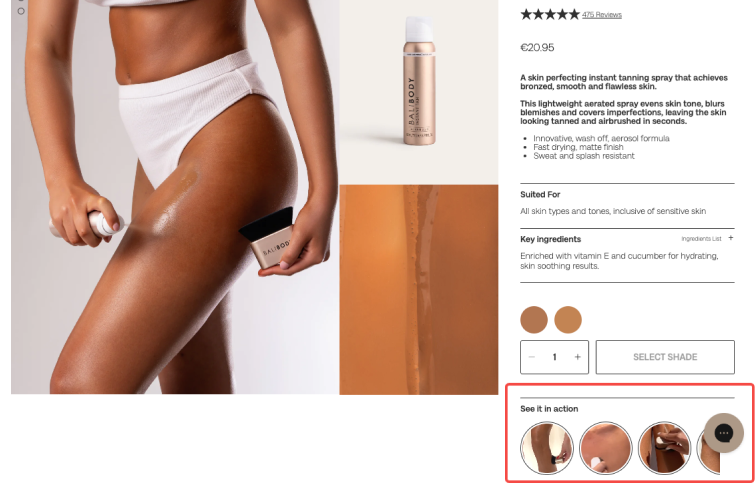Open the chat widget bubble
755x488 pixels.
[x=723, y=433]
